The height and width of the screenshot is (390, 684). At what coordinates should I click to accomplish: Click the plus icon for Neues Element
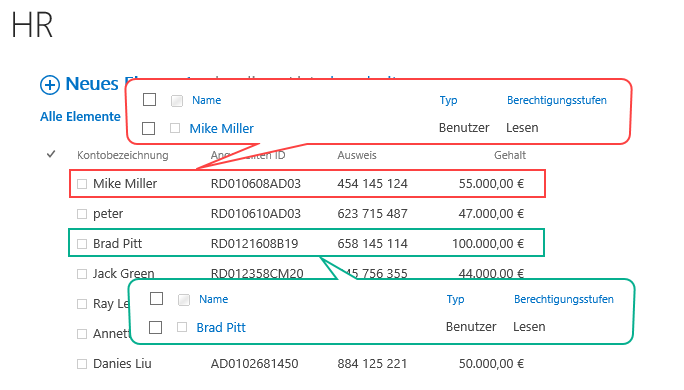coord(50,85)
